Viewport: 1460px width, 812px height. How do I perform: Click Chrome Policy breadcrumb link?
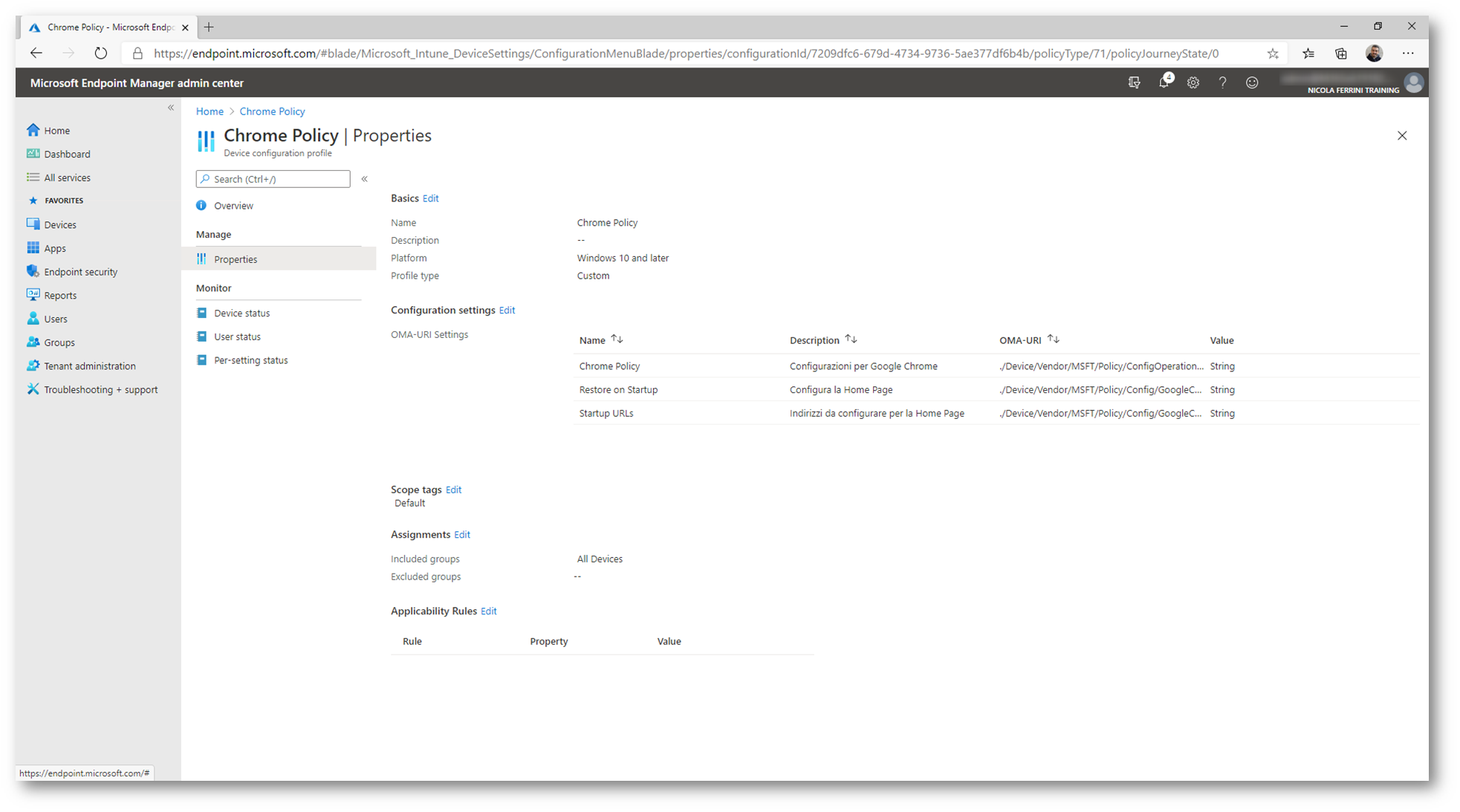coord(272,111)
